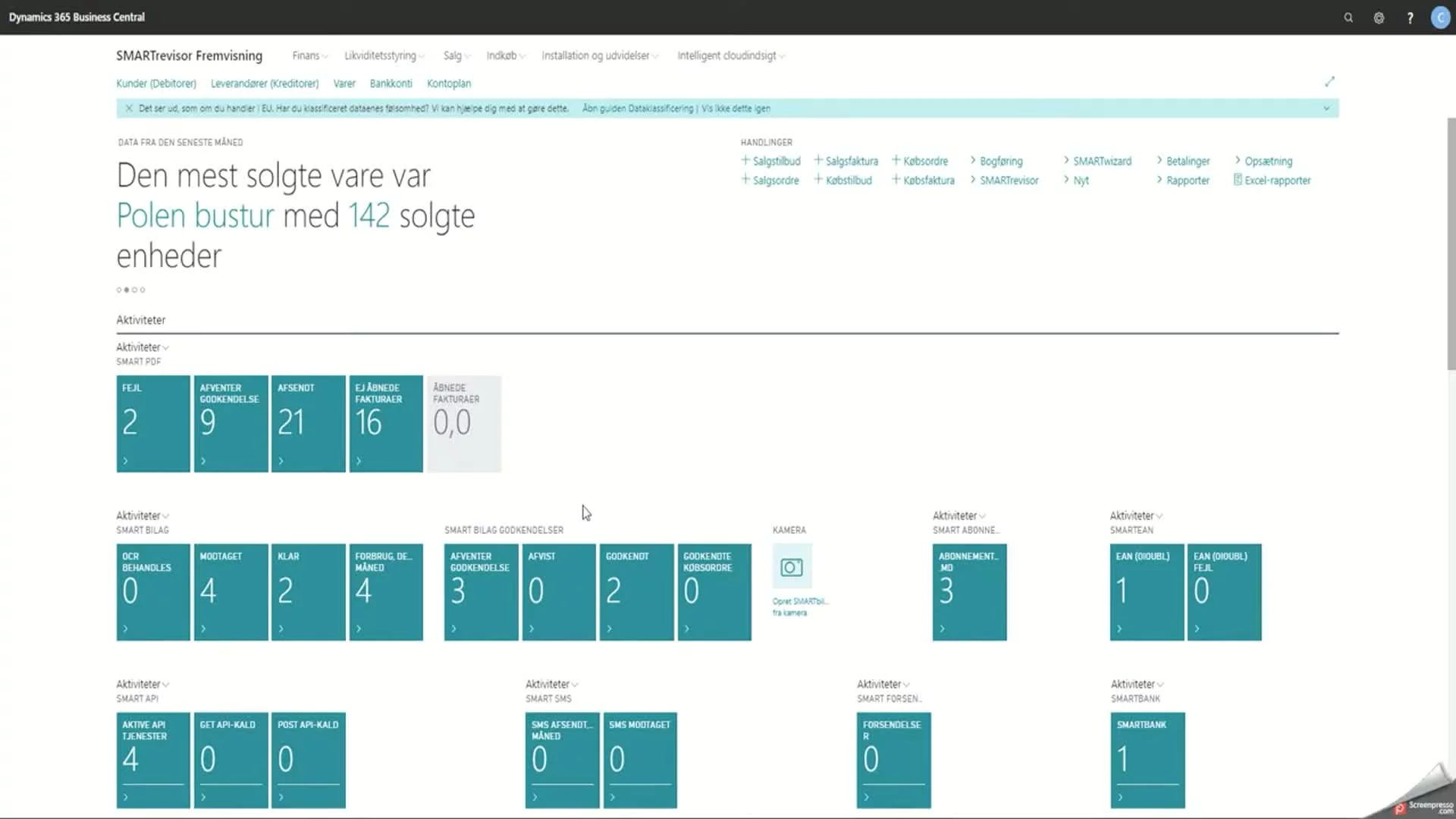Image resolution: width=1456 pixels, height=819 pixels.
Task: Expand the Opsætning action group
Action: [x=1263, y=161]
